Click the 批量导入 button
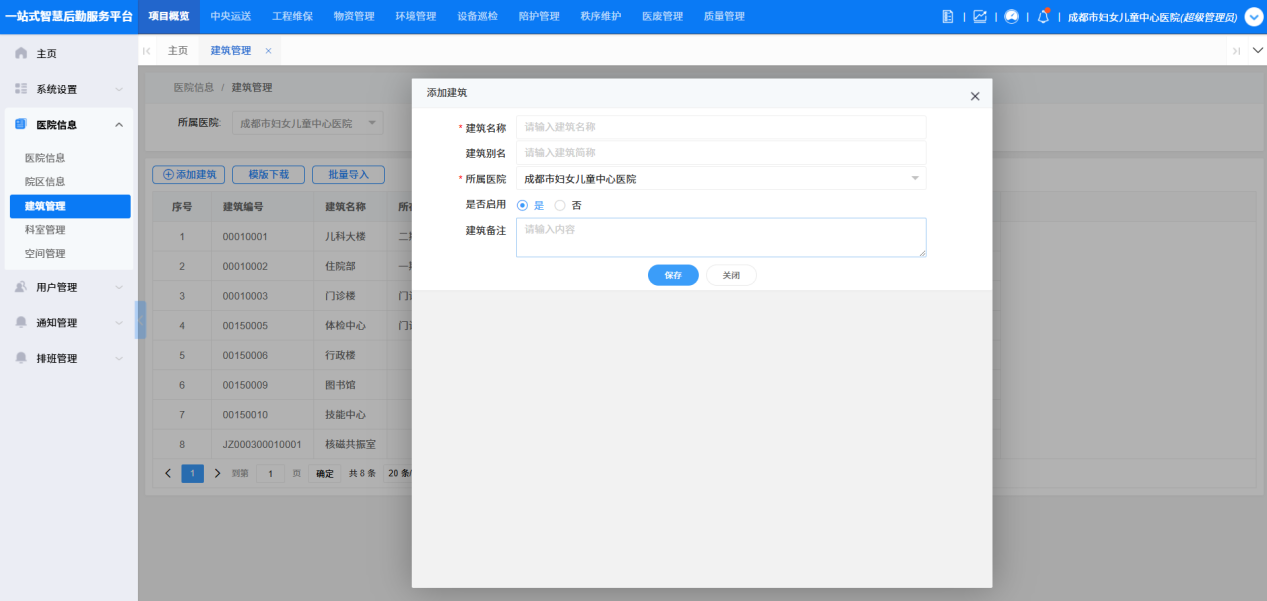1267x601 pixels. coord(349,174)
